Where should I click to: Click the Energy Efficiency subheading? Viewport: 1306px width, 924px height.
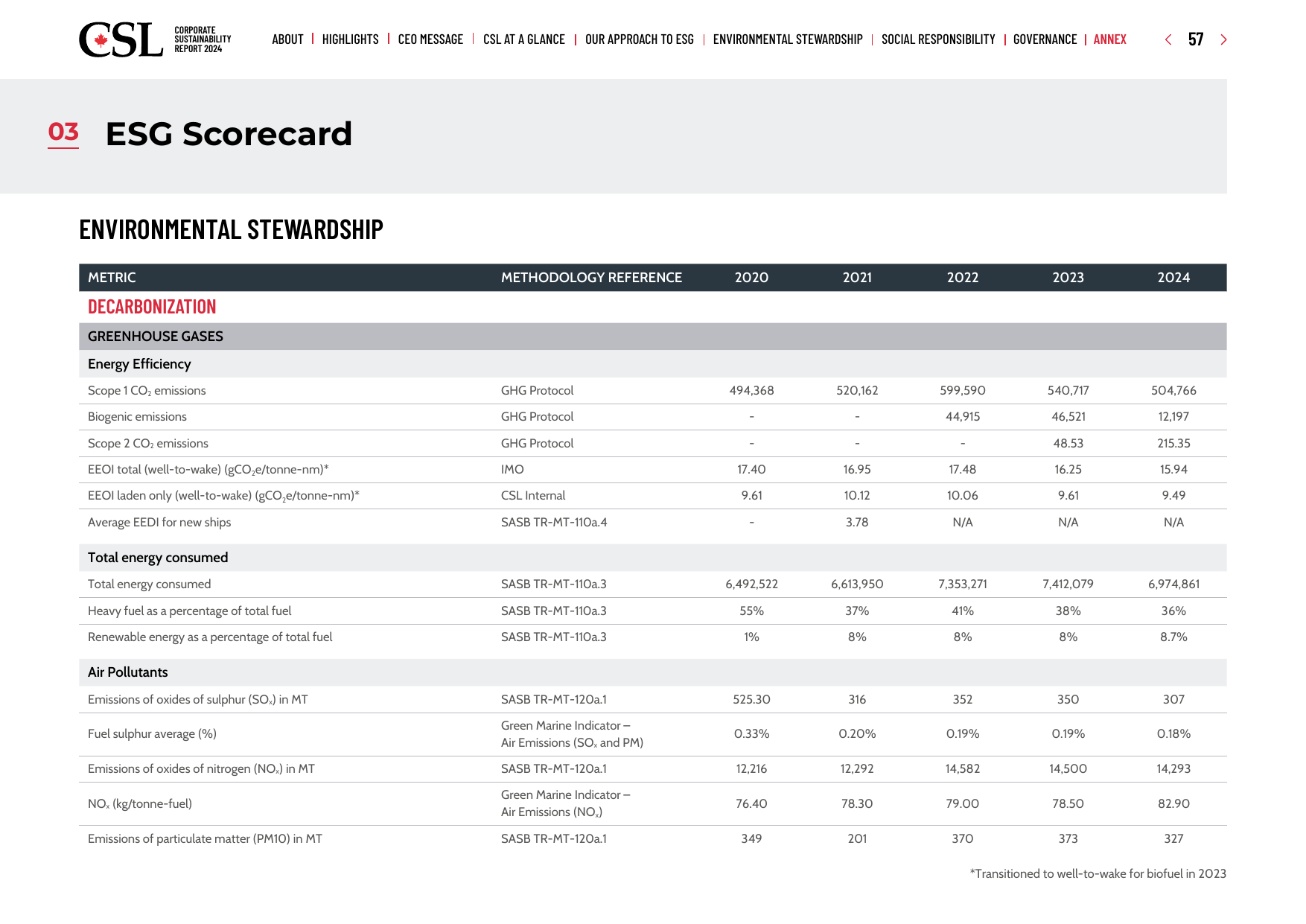[x=139, y=364]
